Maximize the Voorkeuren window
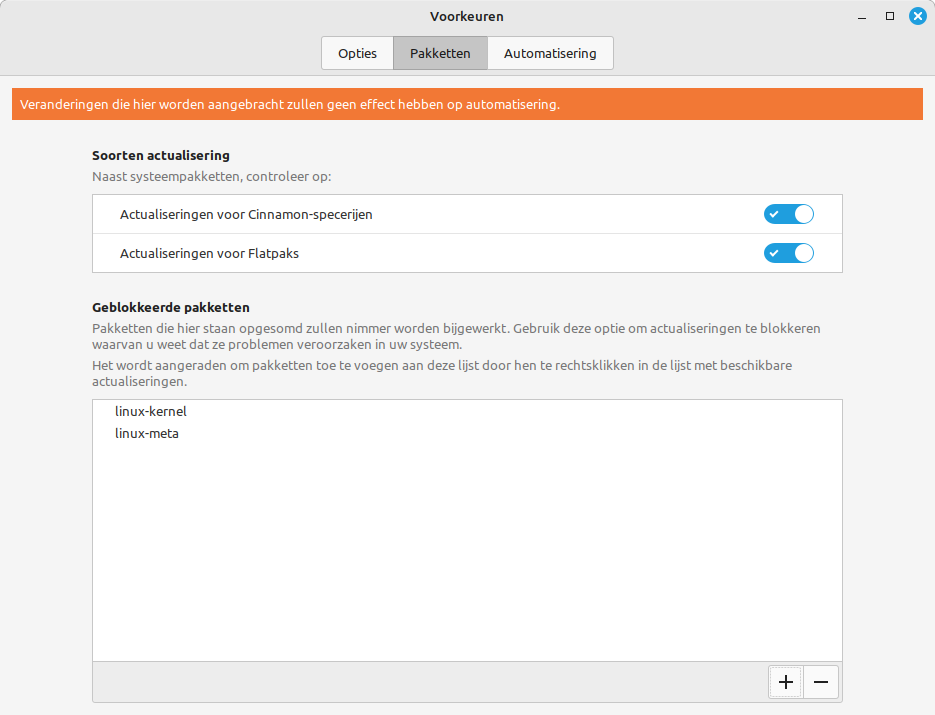Image resolution: width=935 pixels, height=715 pixels. 889,16
